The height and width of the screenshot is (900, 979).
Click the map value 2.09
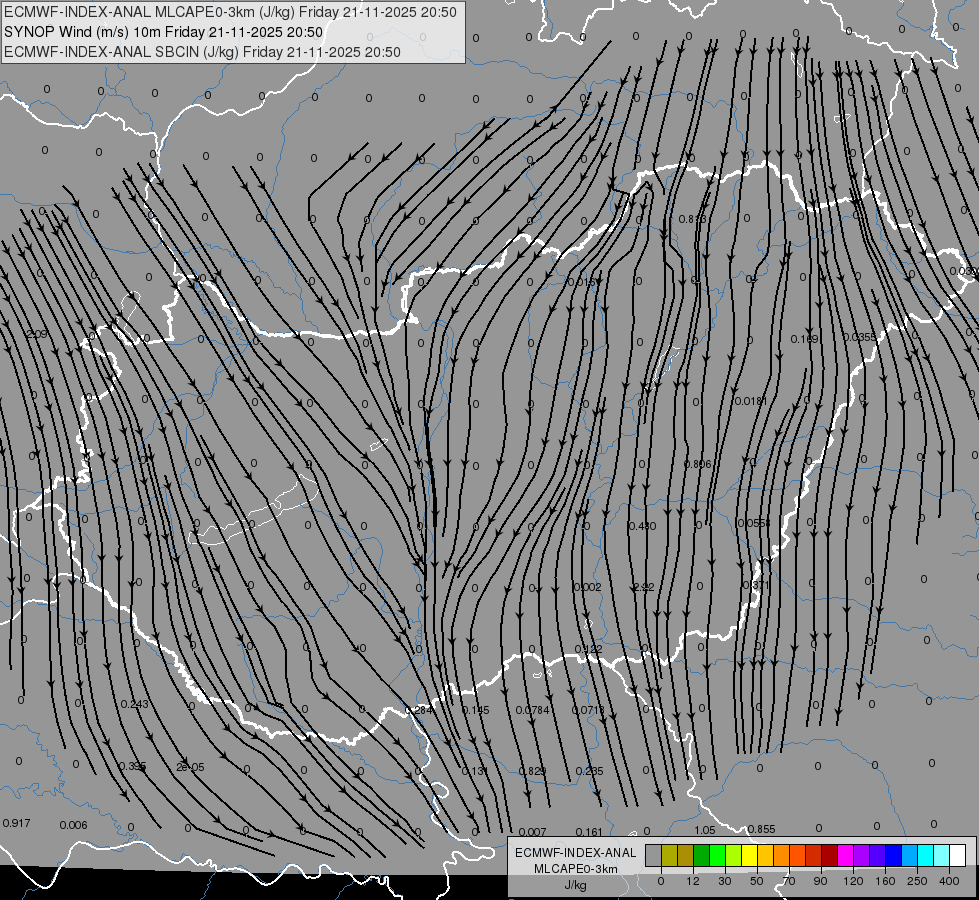[37, 334]
